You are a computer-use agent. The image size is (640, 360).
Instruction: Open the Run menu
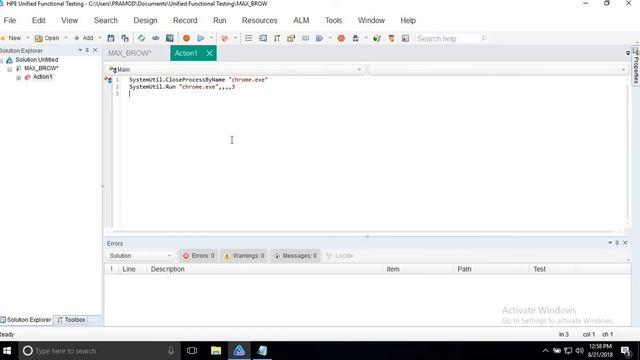220,20
